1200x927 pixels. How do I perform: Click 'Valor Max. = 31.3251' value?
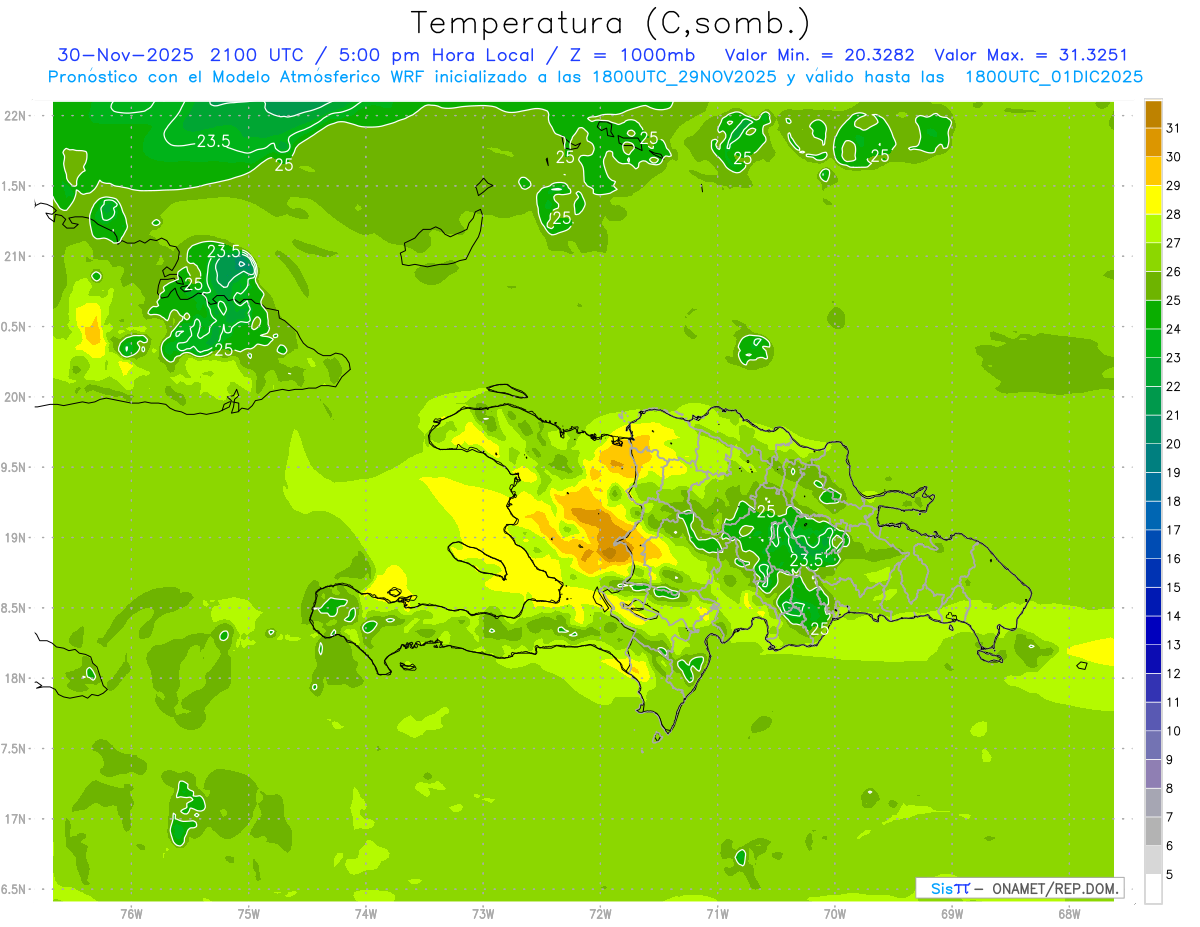tap(1031, 55)
